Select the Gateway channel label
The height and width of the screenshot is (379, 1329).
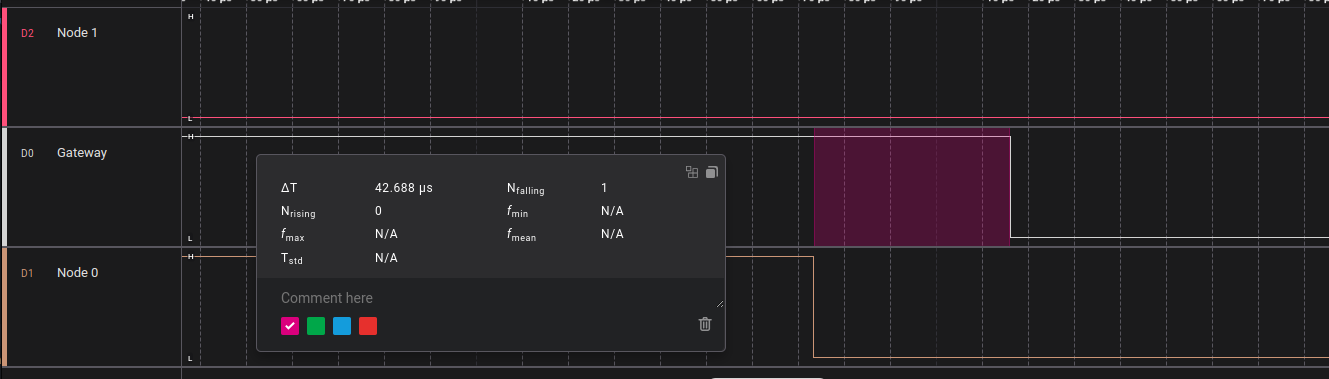coord(82,153)
